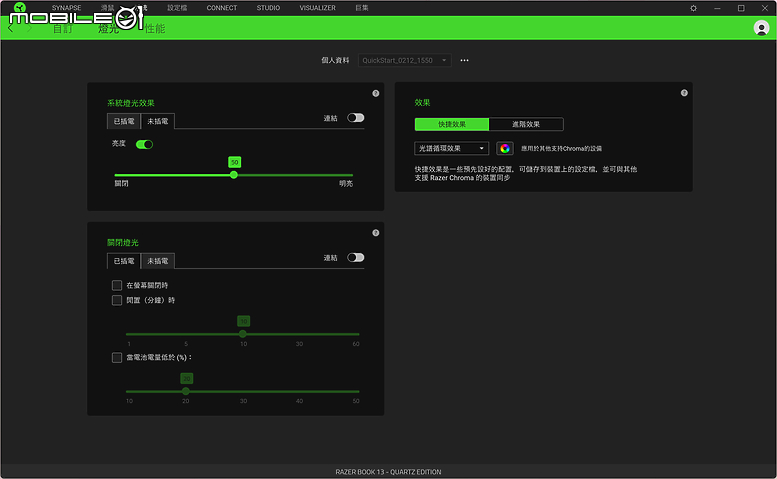Open the SYNAPSE menu tab
Image resolution: width=777 pixels, height=479 pixels.
(66, 8)
